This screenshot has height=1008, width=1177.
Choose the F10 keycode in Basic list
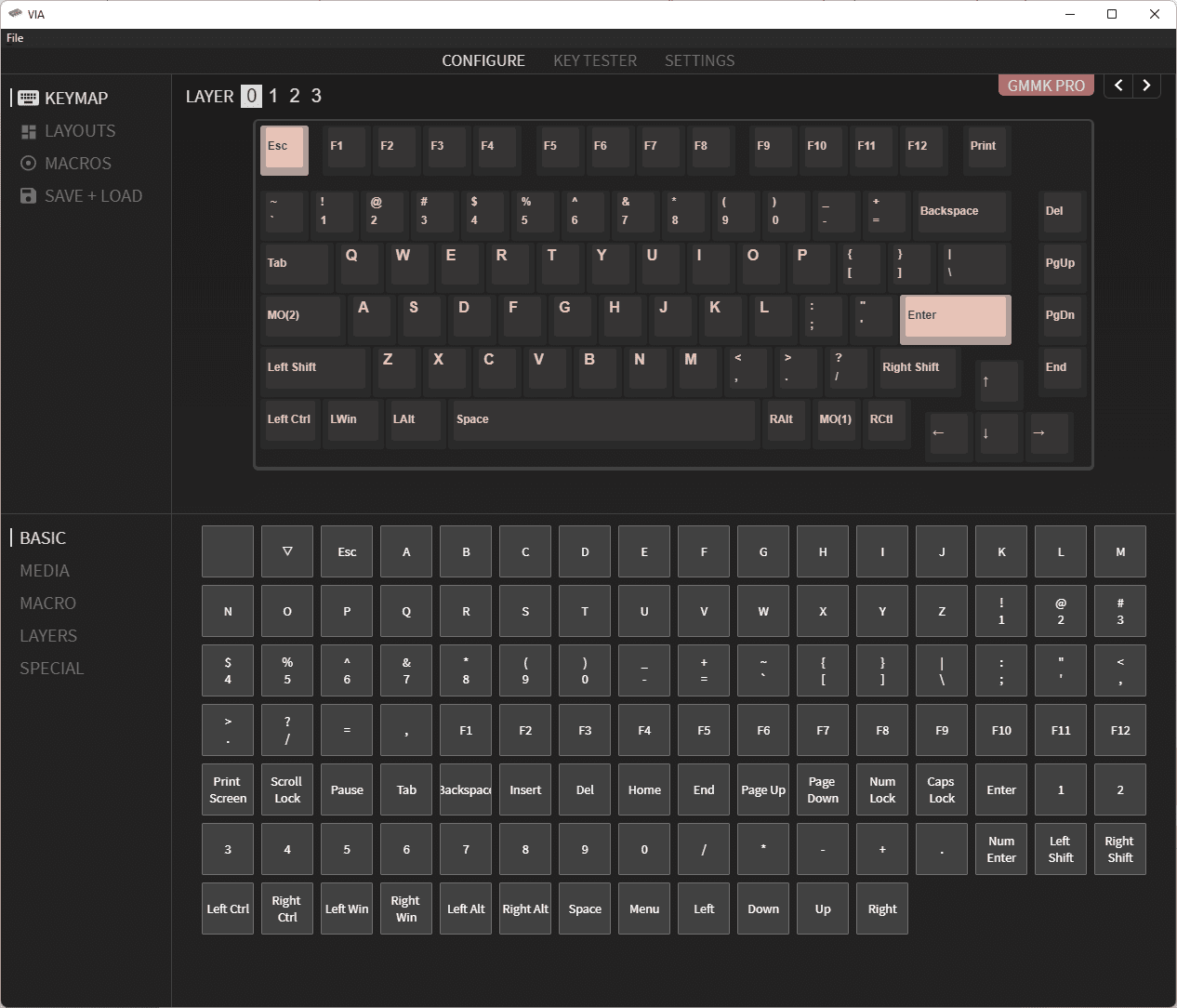(x=1001, y=730)
